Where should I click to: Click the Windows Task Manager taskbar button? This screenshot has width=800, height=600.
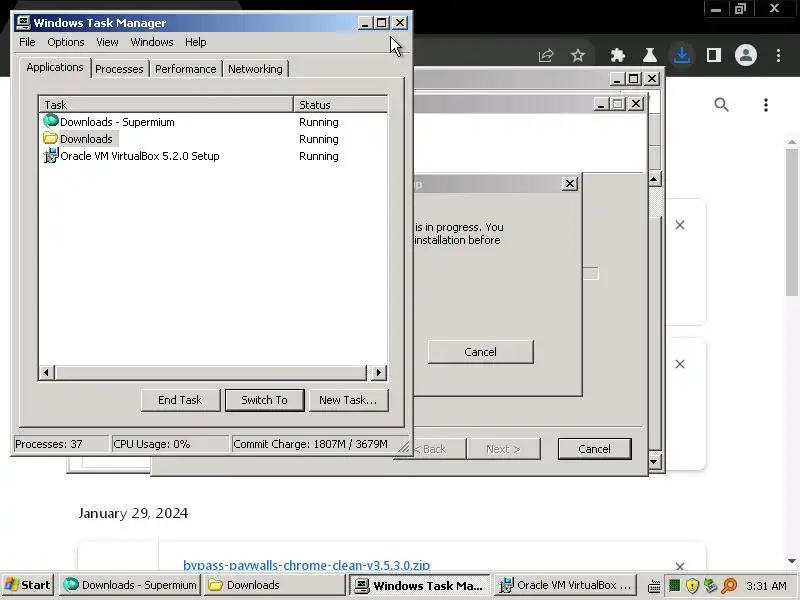point(419,585)
